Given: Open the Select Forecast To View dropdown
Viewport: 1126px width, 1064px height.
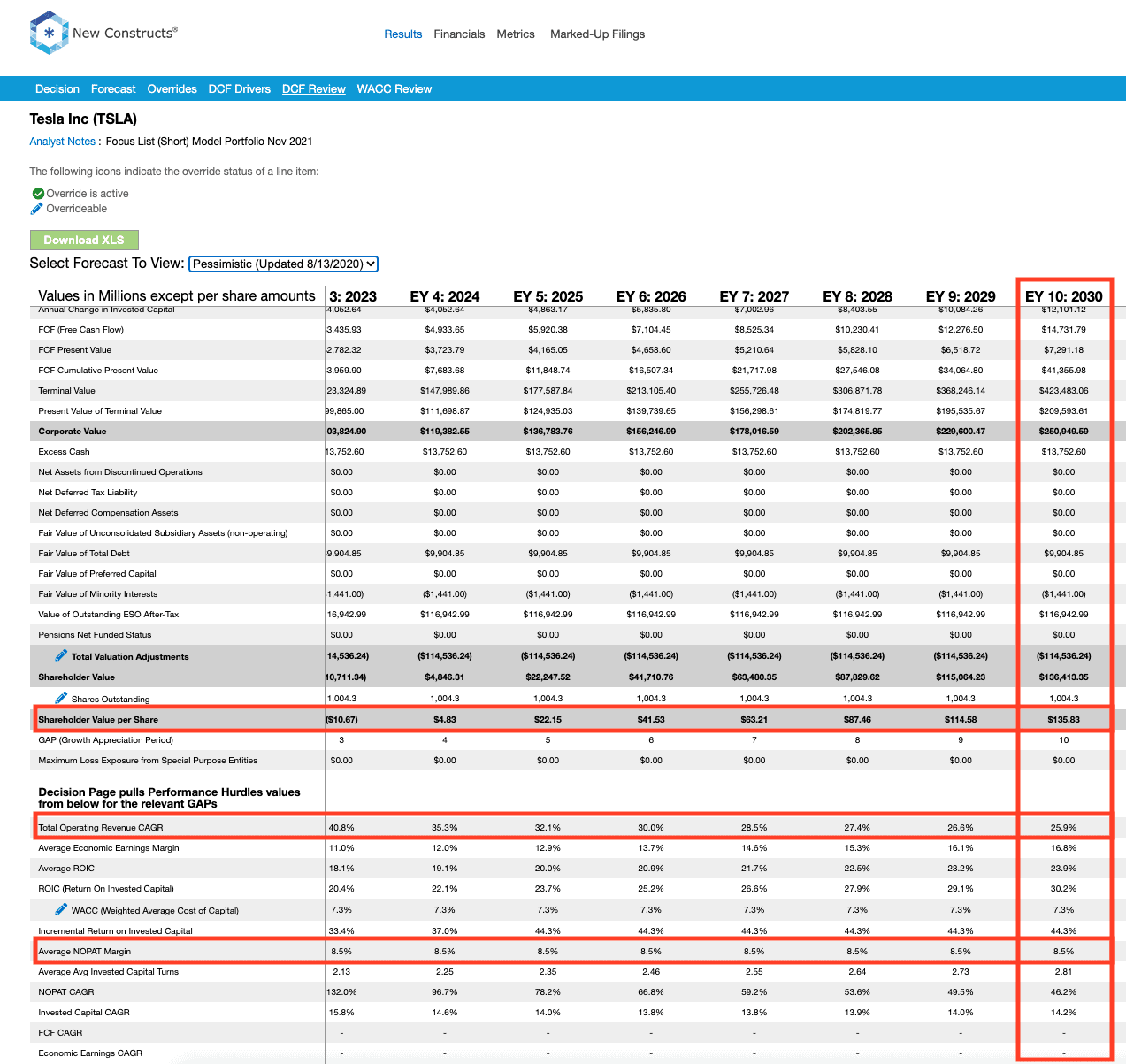Looking at the screenshot, I should [283, 264].
